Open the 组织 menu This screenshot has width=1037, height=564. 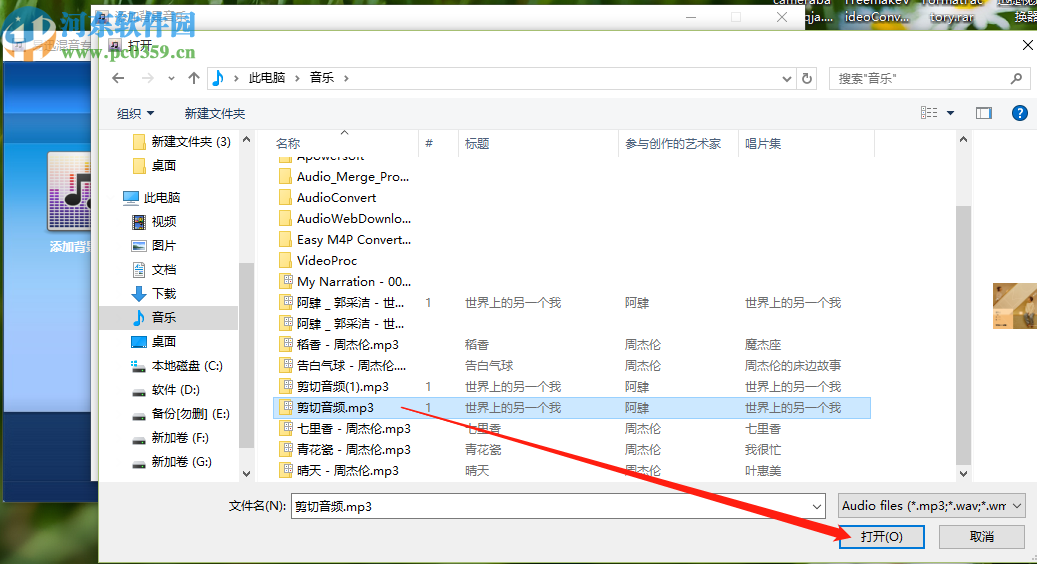coord(136,114)
